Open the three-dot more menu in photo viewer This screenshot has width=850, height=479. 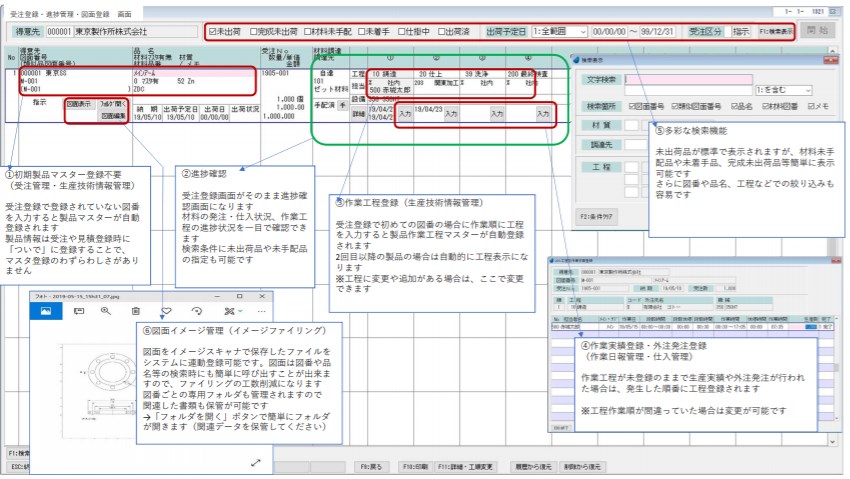click(261, 311)
